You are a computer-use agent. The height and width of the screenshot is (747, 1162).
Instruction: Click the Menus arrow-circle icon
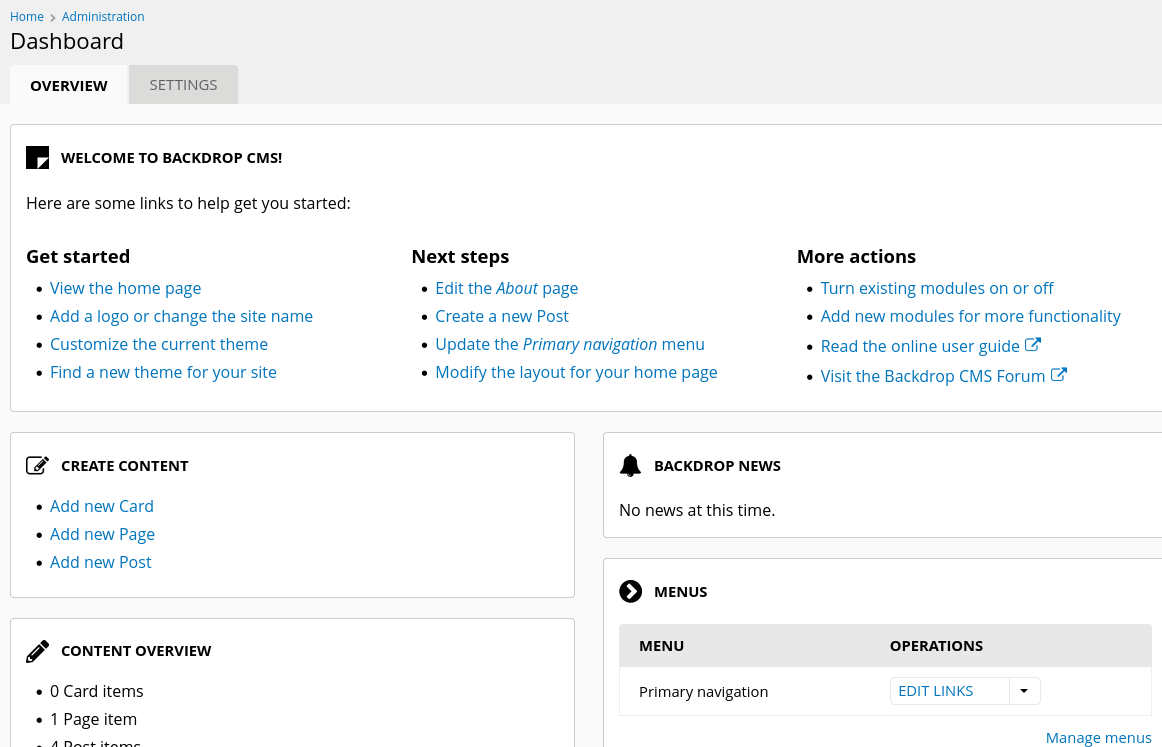[x=630, y=592]
